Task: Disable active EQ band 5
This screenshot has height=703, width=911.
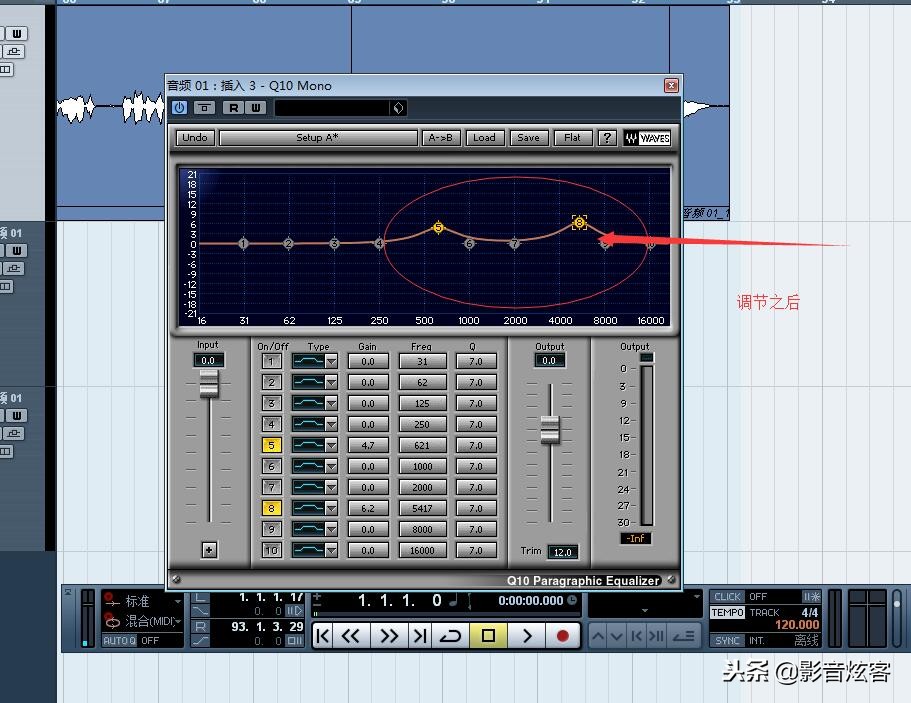Action: point(271,446)
